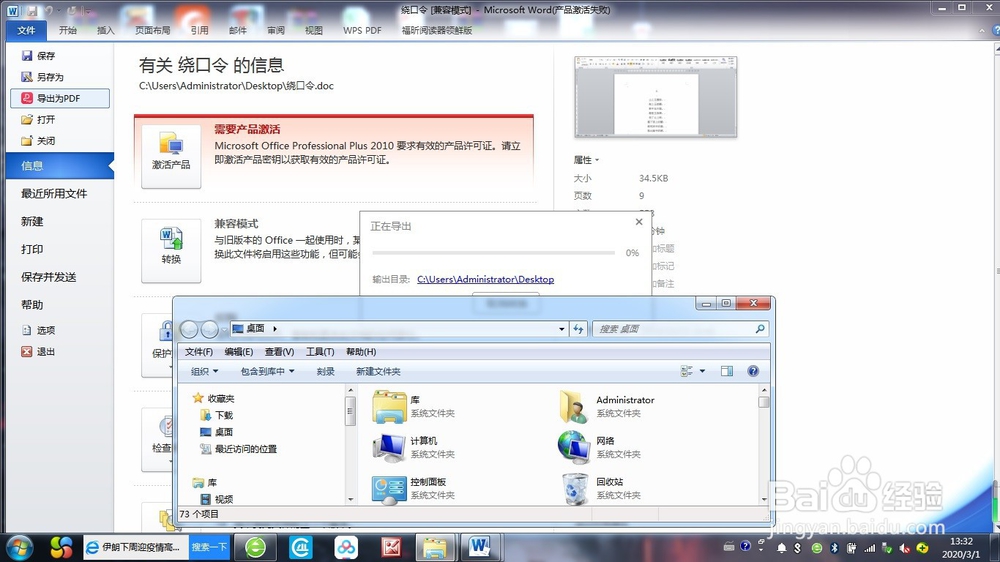The width and height of the screenshot is (1000, 562).
Task: Click Explorer back navigation arrow
Action: 189,329
